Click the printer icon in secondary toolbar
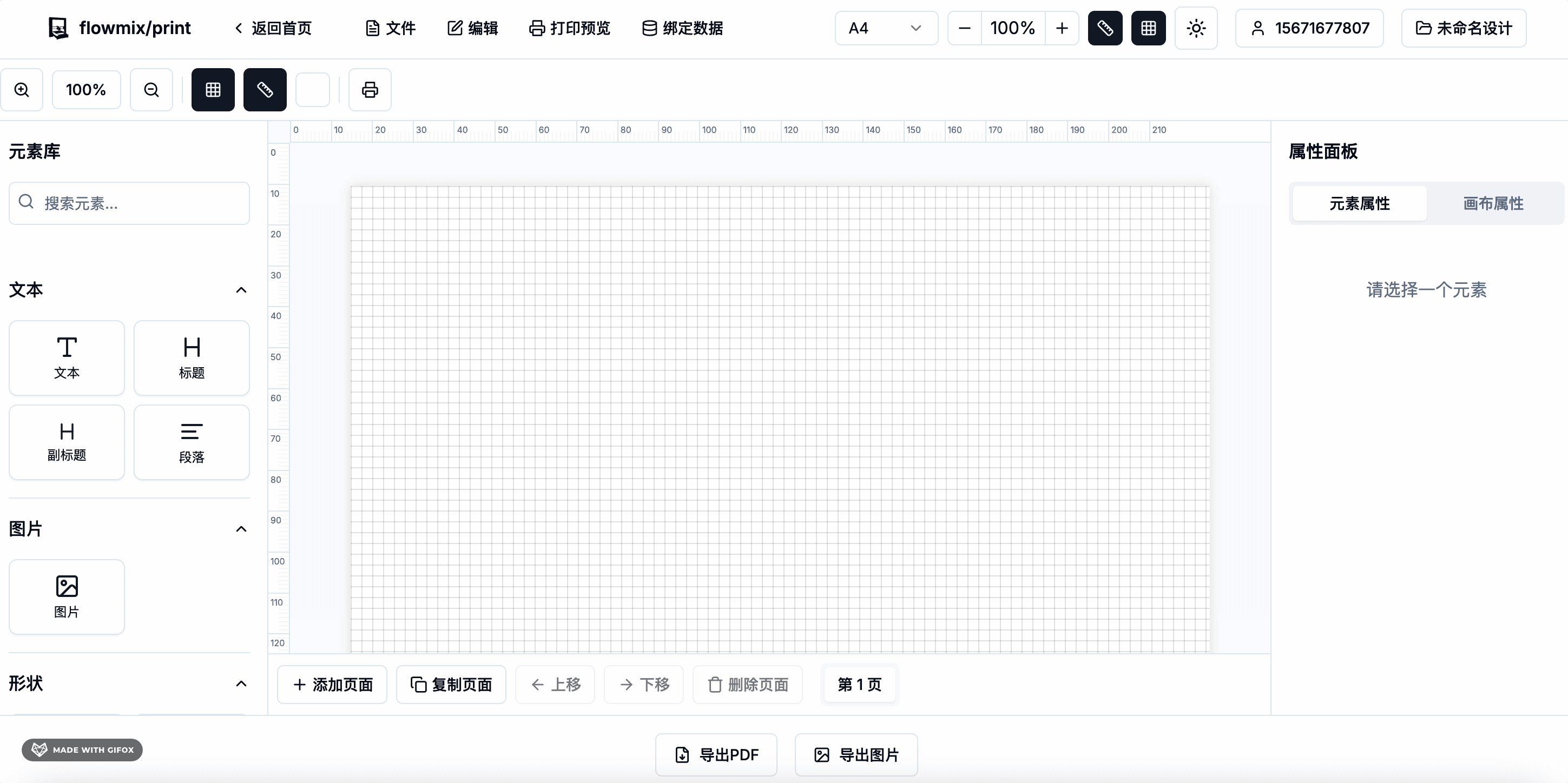Screen dimensions: 1568x783 tap(370, 90)
